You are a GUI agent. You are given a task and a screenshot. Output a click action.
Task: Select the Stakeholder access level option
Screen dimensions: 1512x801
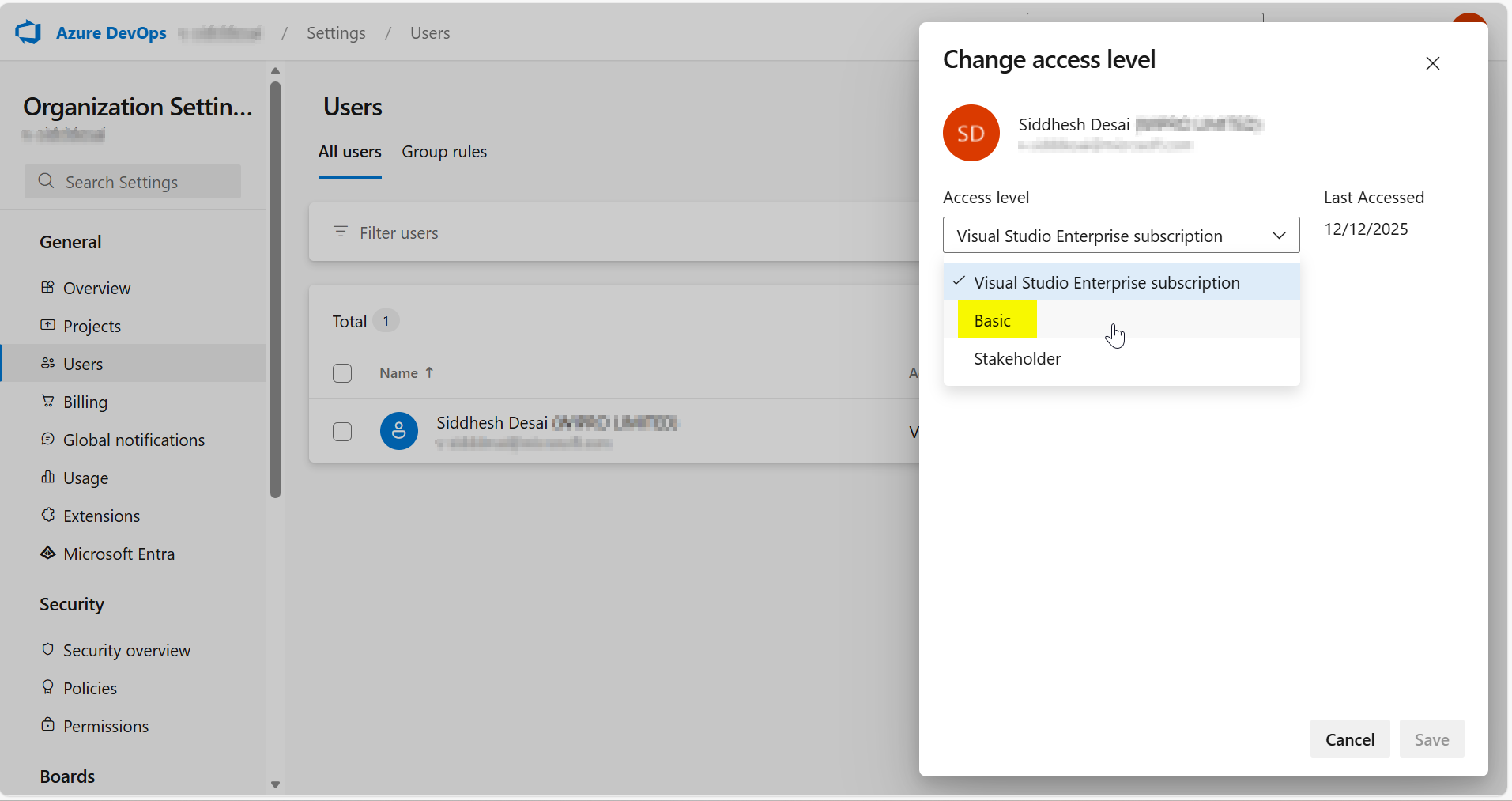[x=1122, y=358]
